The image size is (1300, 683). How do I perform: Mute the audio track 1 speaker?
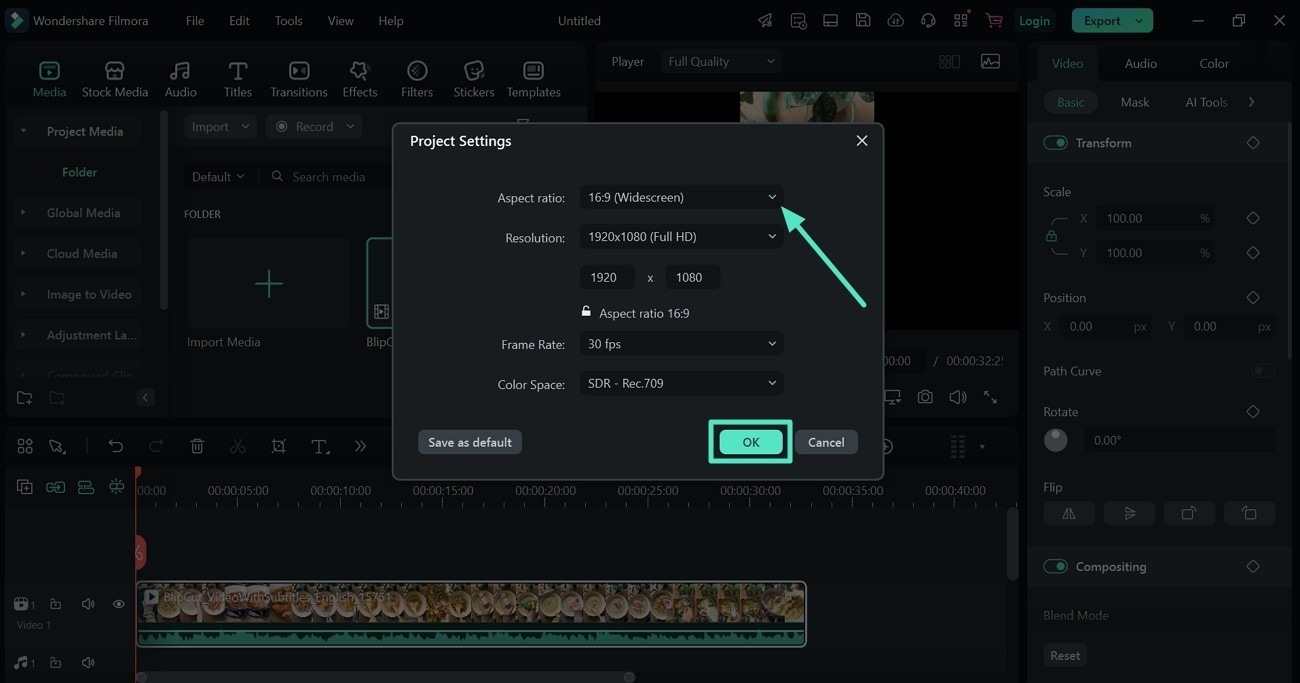[88, 663]
